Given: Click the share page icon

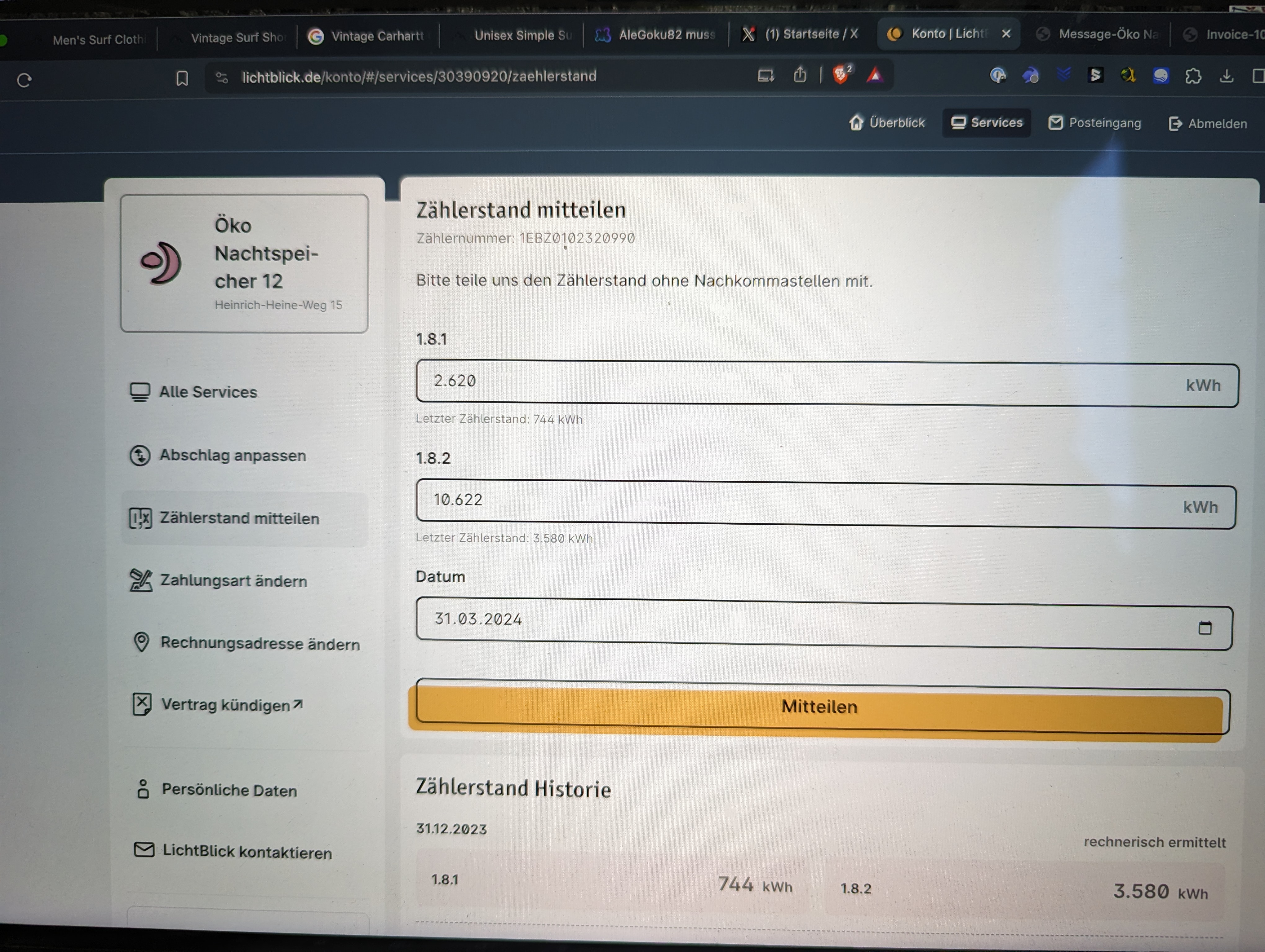Looking at the screenshot, I should [800, 75].
